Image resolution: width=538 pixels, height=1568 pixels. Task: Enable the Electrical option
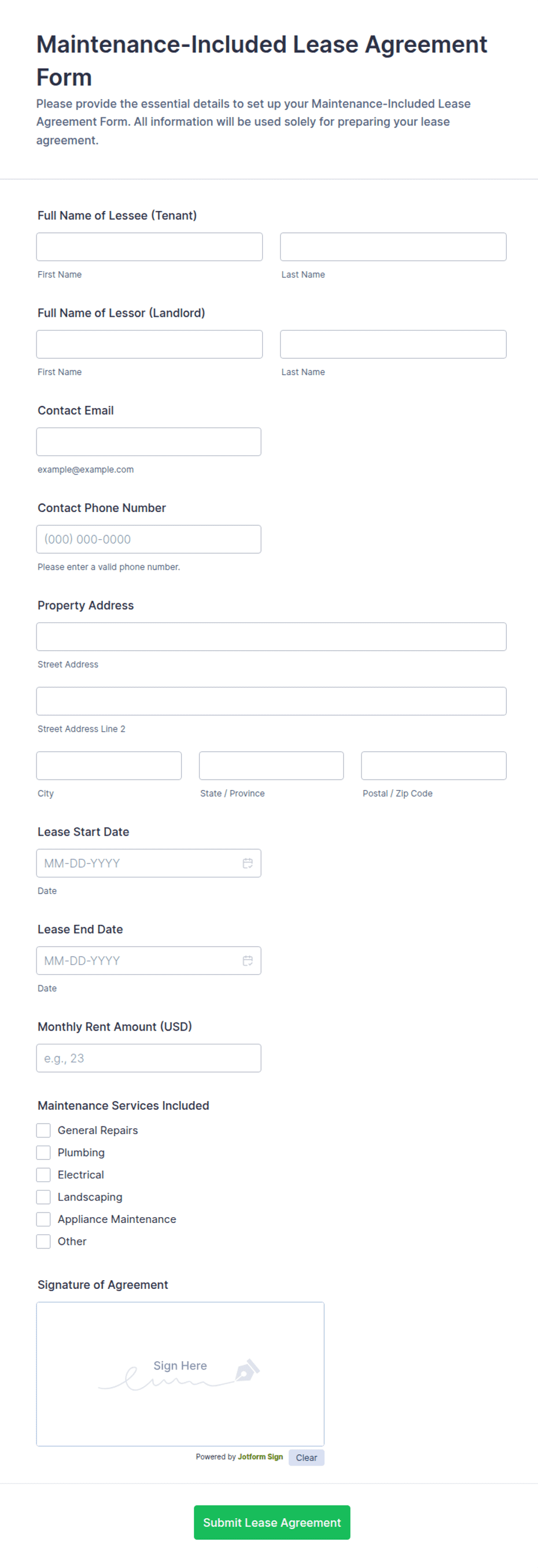[x=43, y=1174]
